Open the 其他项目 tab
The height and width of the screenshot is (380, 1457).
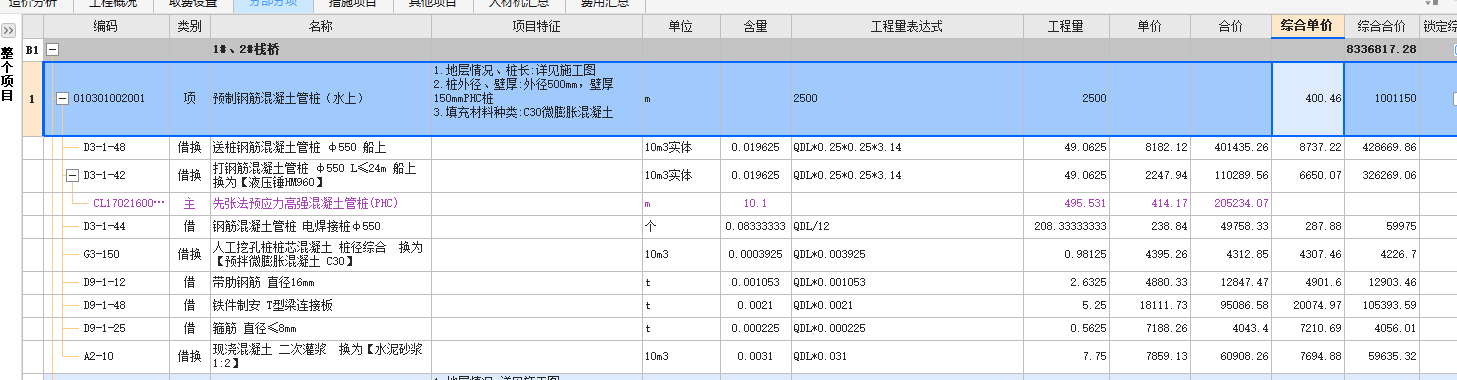[432, 4]
